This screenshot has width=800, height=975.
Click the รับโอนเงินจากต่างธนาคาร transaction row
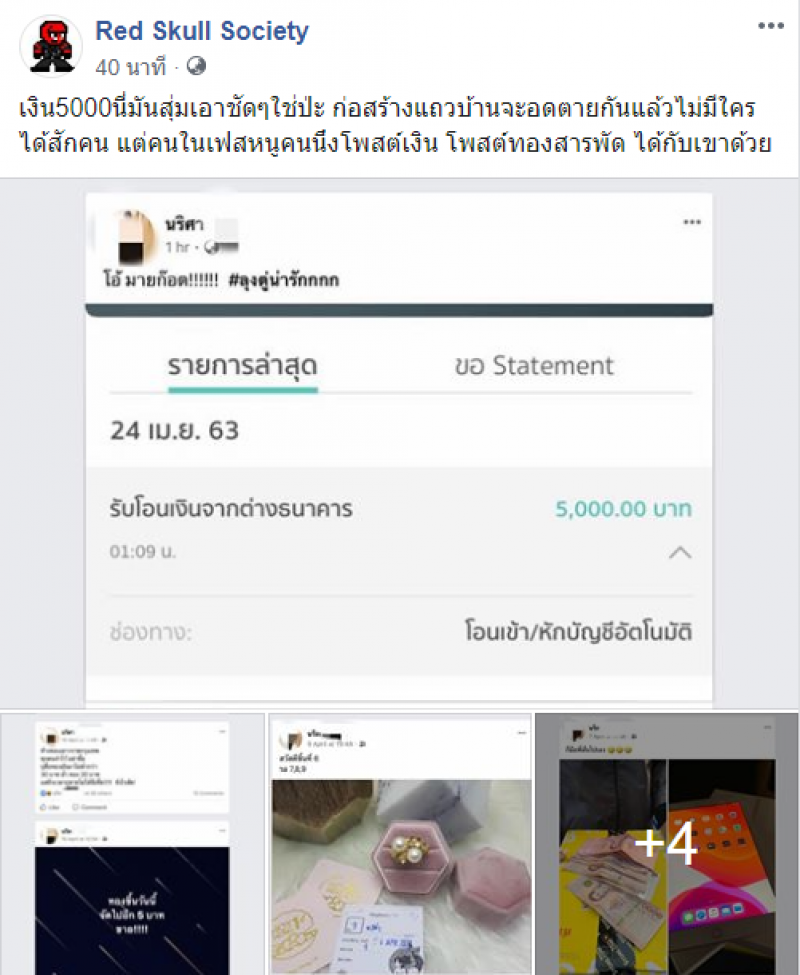point(399,530)
